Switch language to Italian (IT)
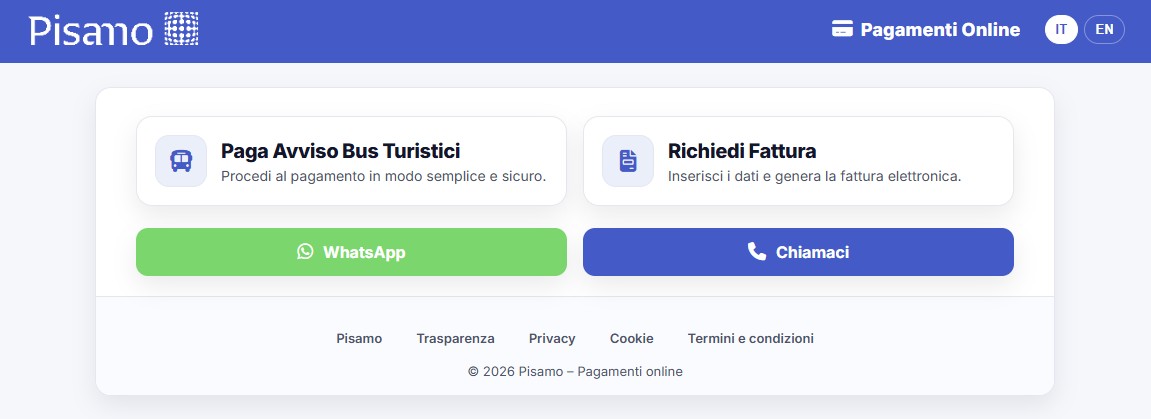Viewport: 1151px width, 419px height. [x=1061, y=30]
